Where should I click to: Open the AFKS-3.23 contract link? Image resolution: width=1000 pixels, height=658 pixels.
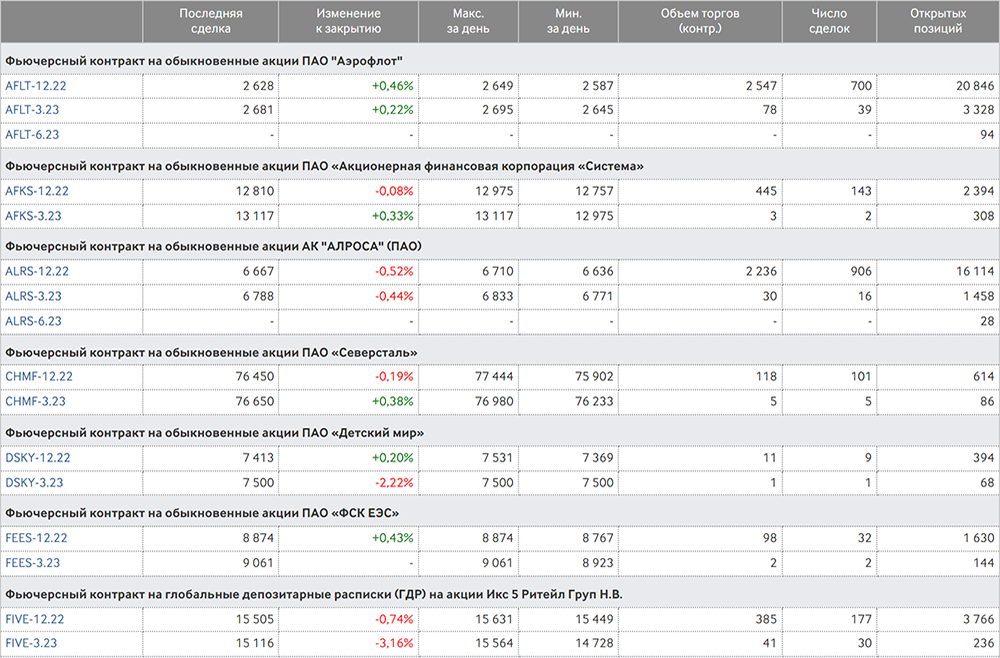[33, 216]
